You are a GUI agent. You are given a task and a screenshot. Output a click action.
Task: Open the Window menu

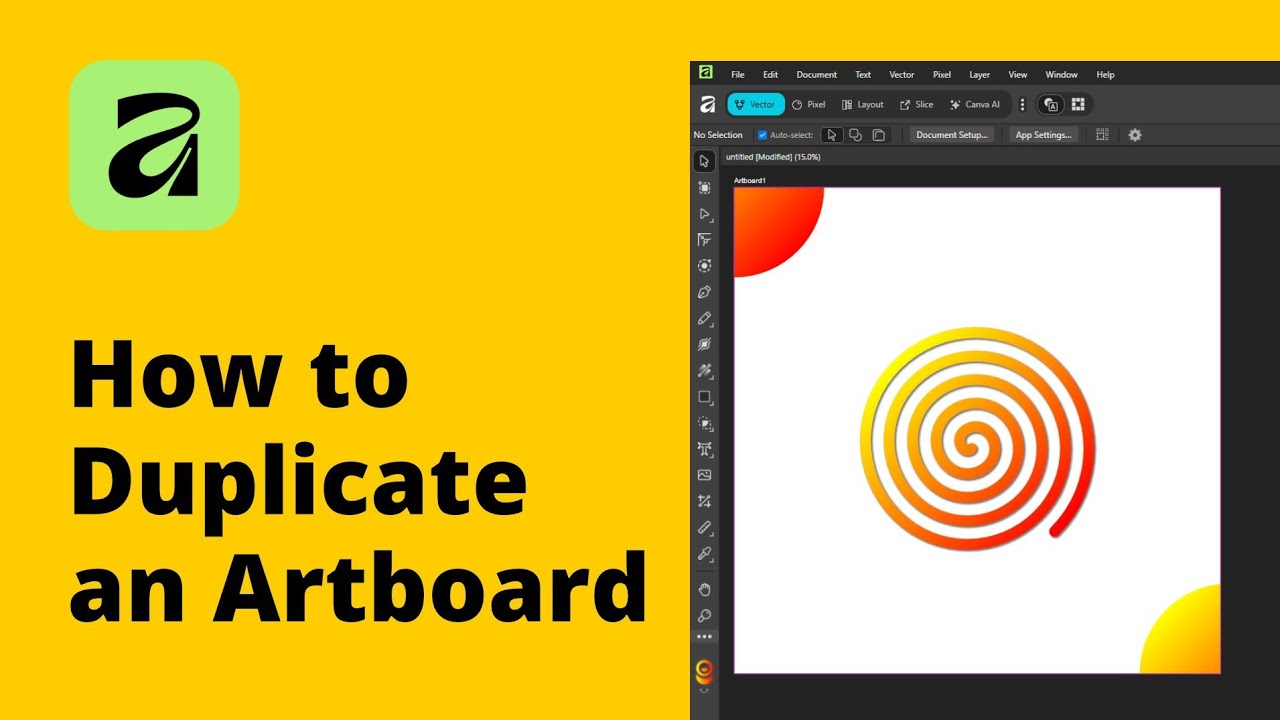click(1061, 74)
